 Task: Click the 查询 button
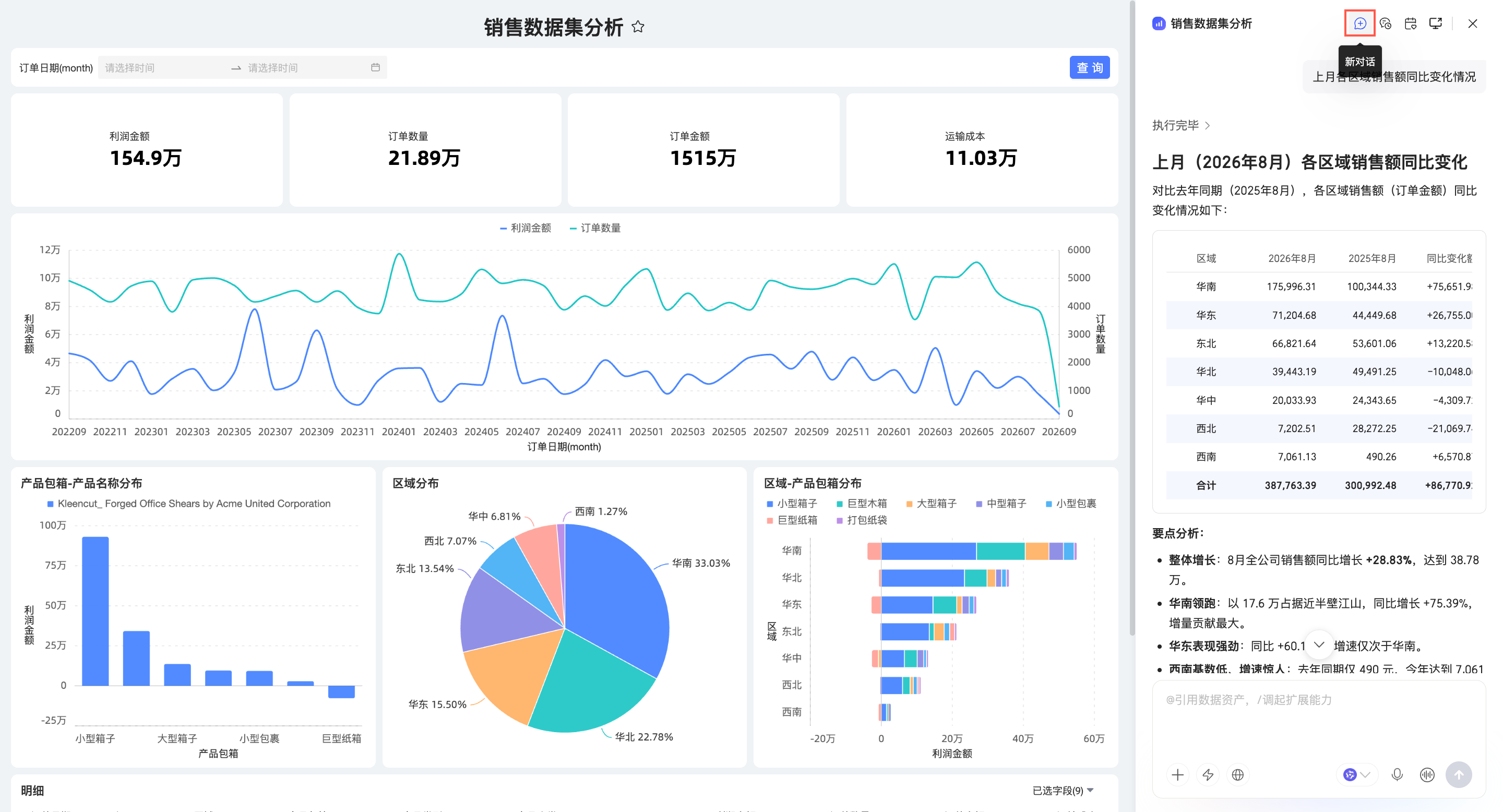[1089, 68]
